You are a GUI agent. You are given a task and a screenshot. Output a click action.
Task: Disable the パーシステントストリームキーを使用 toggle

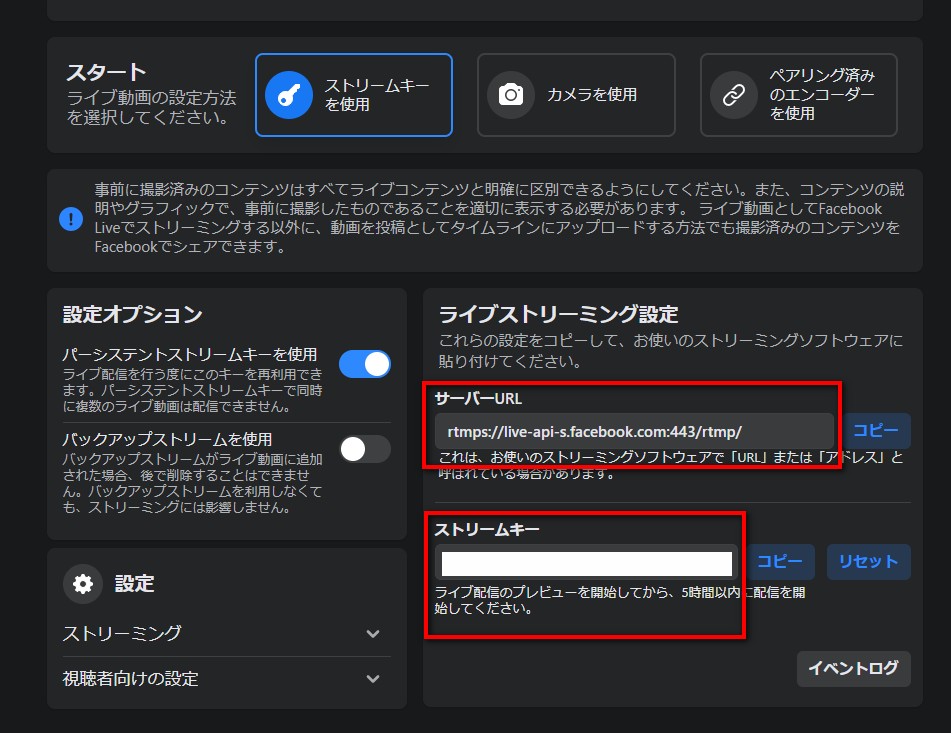click(365, 364)
